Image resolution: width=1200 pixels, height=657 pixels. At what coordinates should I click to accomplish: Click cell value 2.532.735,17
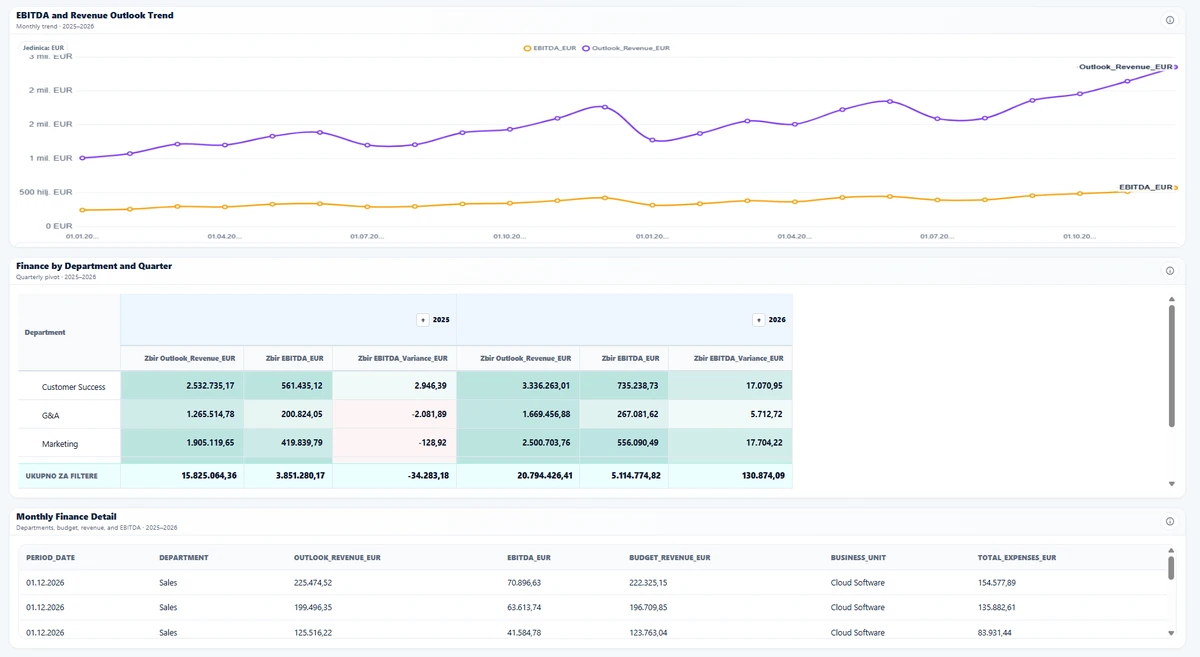point(181,386)
